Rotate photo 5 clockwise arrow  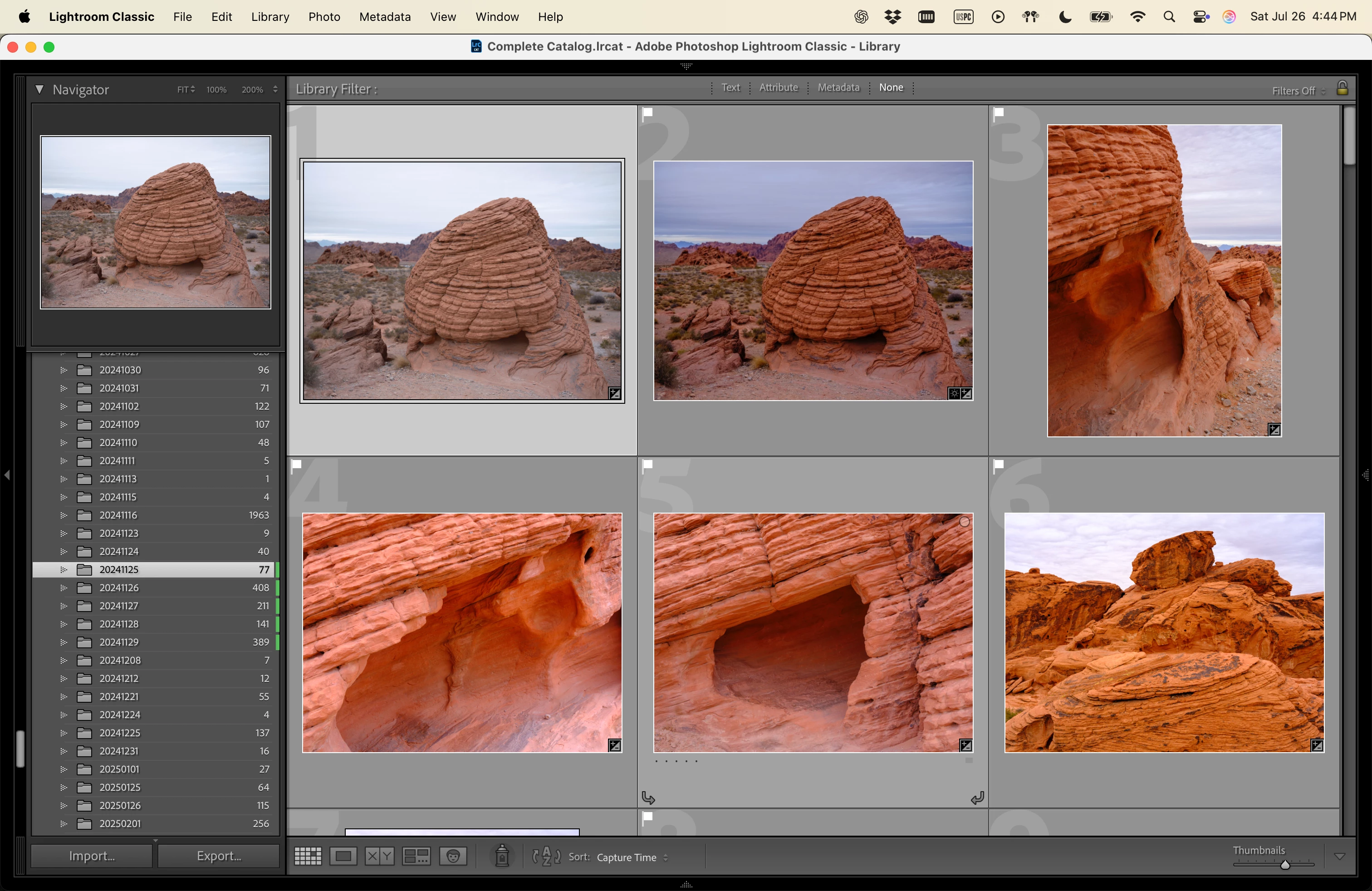coord(977,798)
